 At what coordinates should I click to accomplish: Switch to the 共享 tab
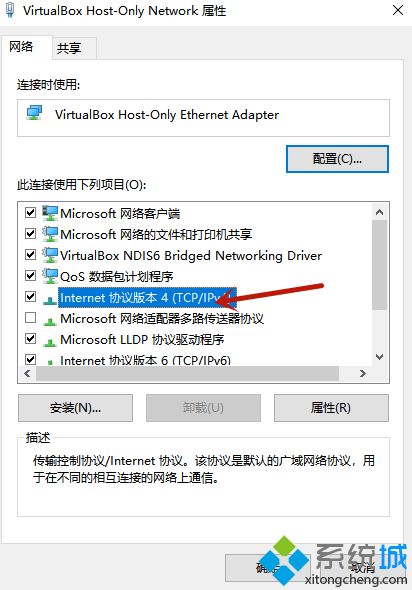69,48
